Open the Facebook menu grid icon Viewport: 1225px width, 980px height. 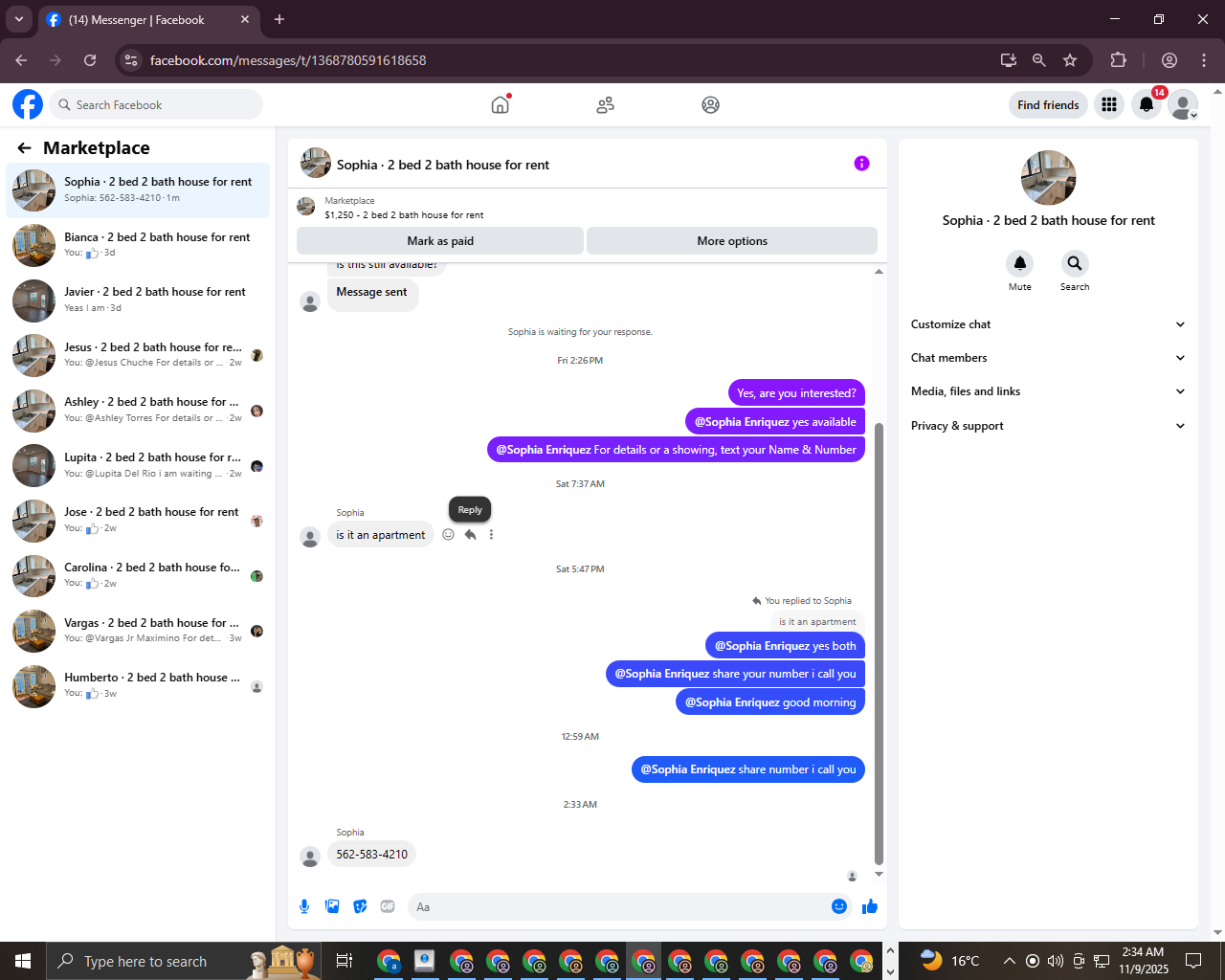point(1109,104)
